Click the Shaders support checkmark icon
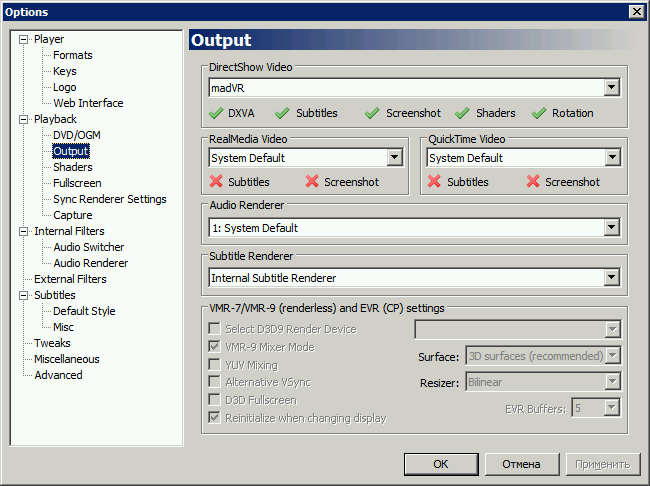 [462, 113]
